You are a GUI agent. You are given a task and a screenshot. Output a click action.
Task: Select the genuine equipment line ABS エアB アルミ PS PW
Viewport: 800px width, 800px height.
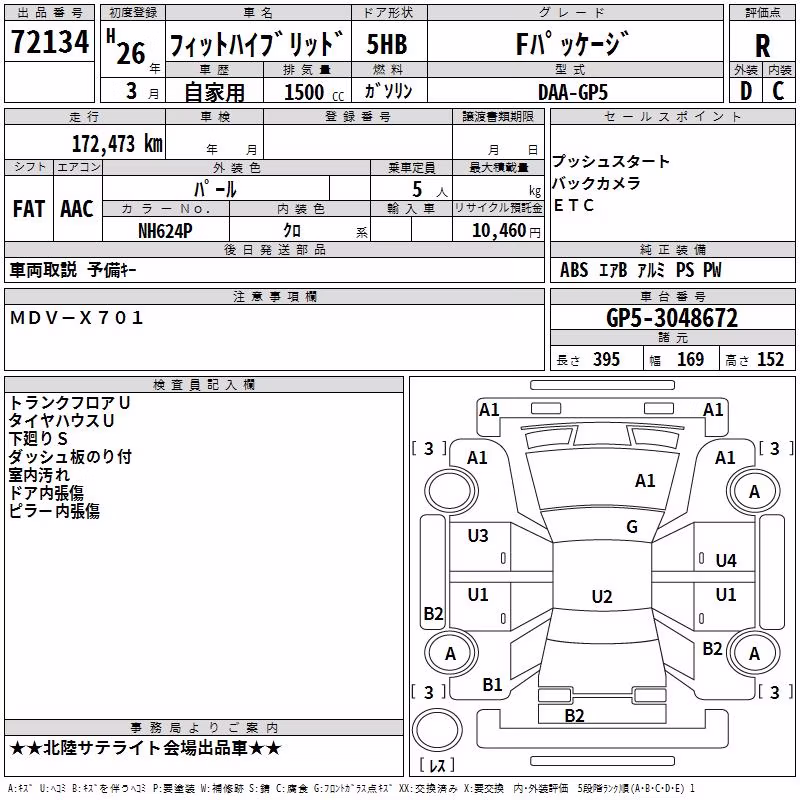click(641, 270)
